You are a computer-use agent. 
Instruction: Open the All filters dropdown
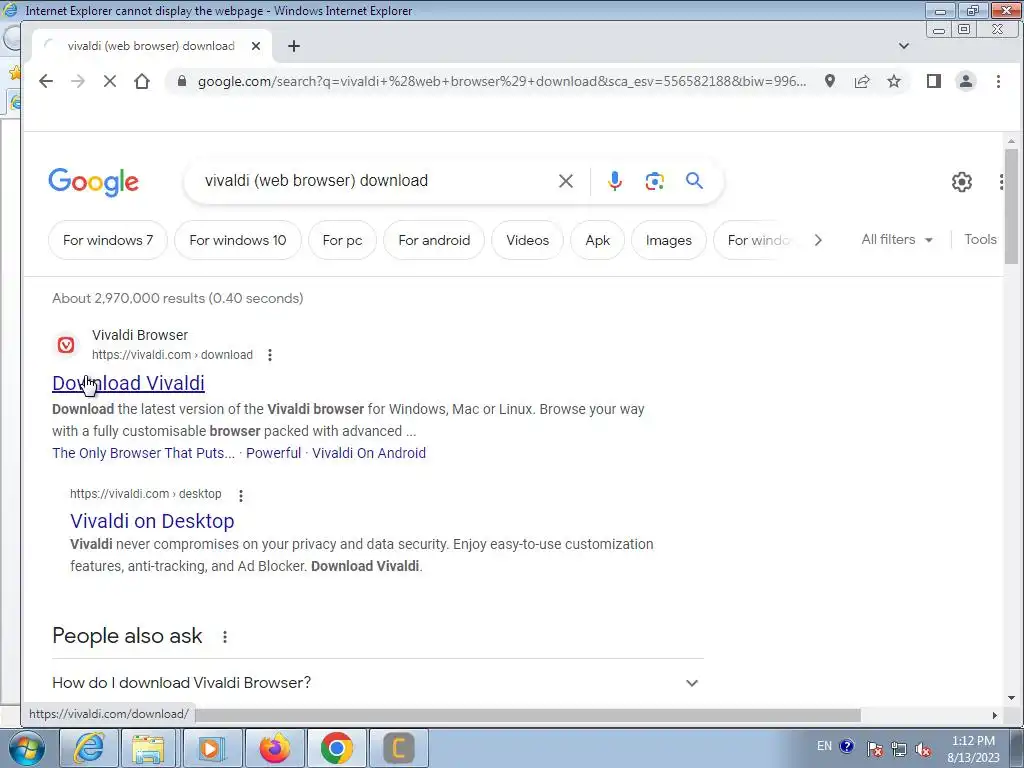coord(897,240)
